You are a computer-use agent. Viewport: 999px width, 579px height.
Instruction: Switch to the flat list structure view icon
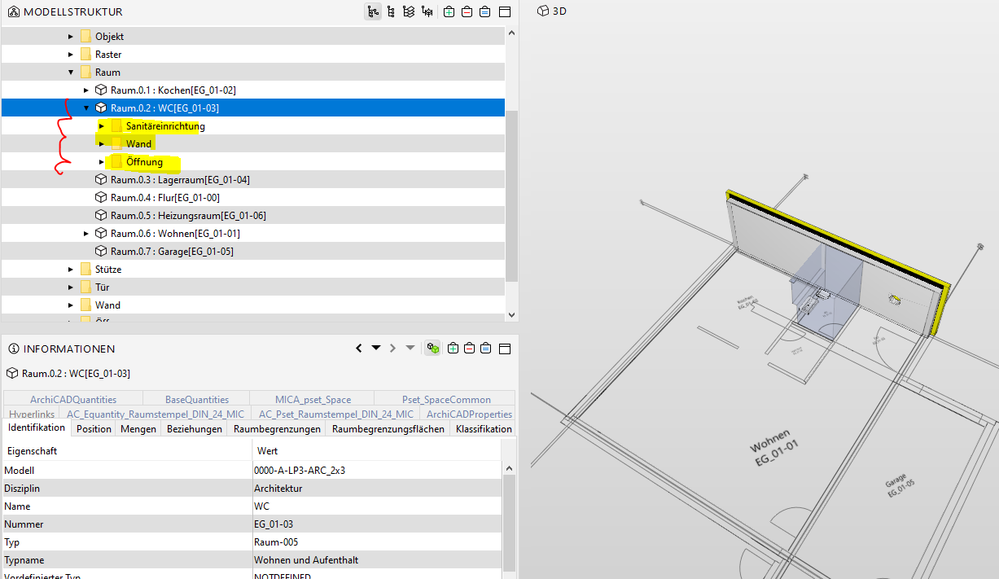(x=390, y=11)
